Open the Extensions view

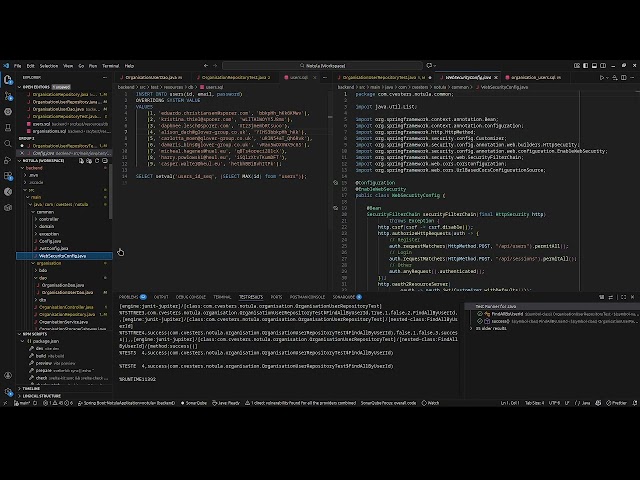point(8,176)
